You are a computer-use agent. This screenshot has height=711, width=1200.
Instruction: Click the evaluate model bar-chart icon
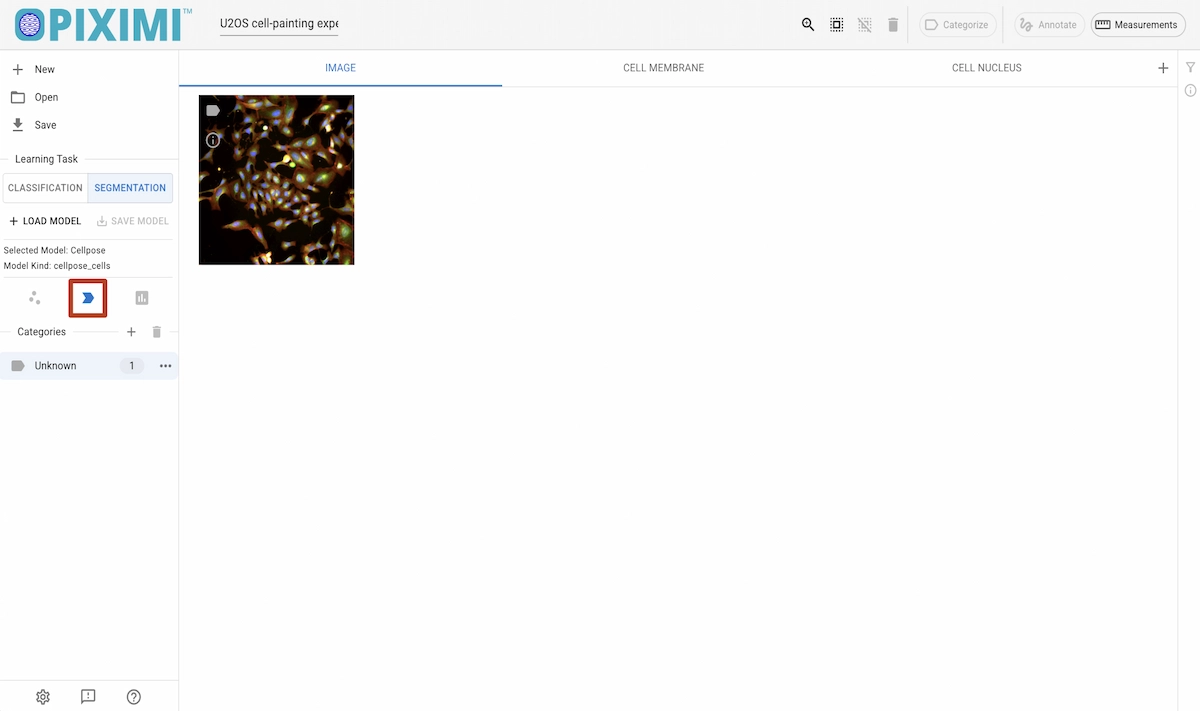pos(142,298)
